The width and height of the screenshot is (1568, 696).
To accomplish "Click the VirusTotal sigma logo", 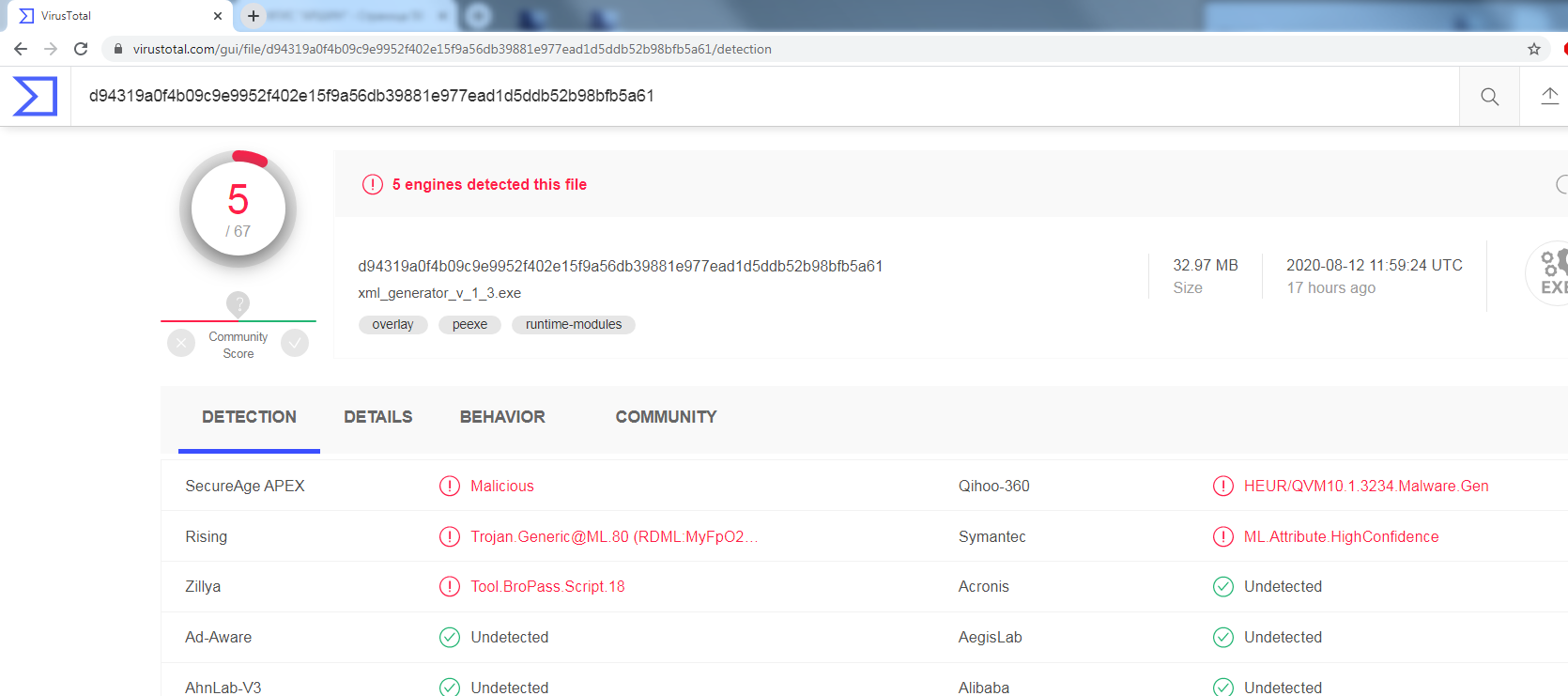I will [36, 96].
